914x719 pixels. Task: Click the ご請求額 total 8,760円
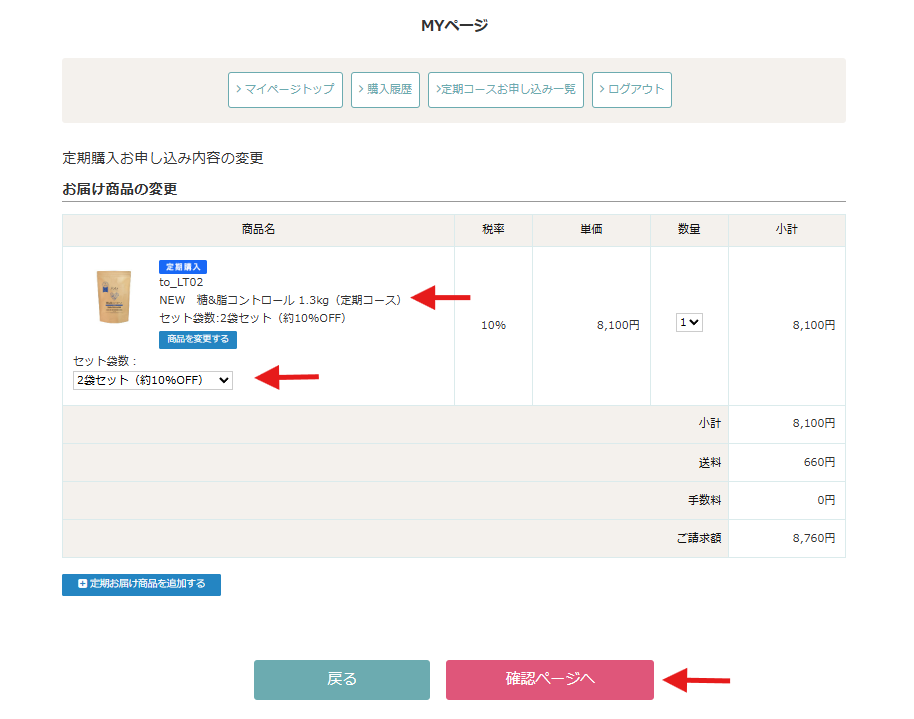813,538
